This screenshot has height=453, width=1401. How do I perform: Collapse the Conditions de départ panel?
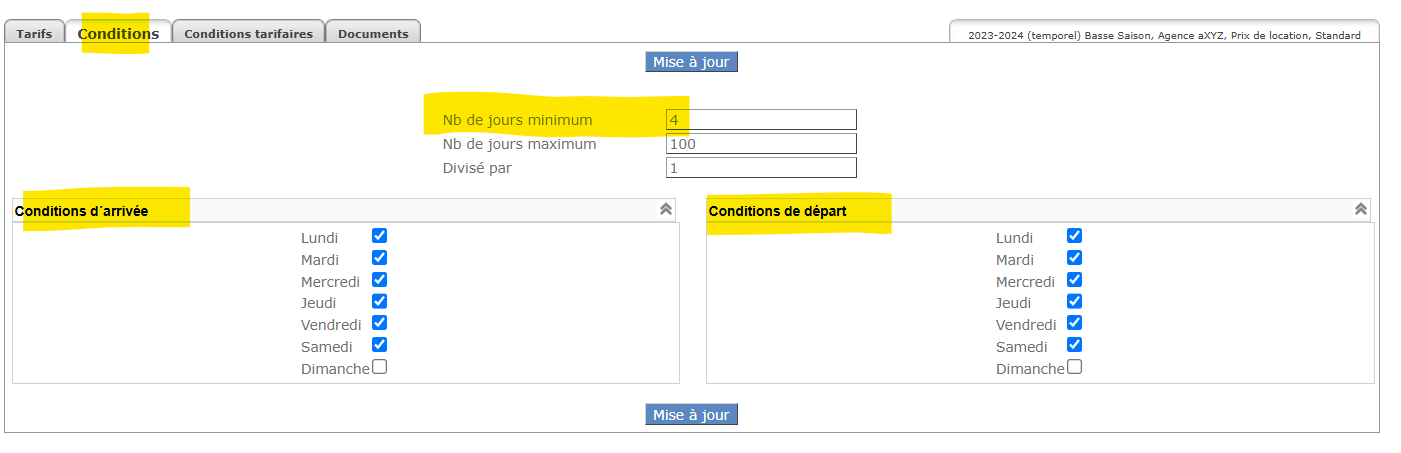[1360, 209]
